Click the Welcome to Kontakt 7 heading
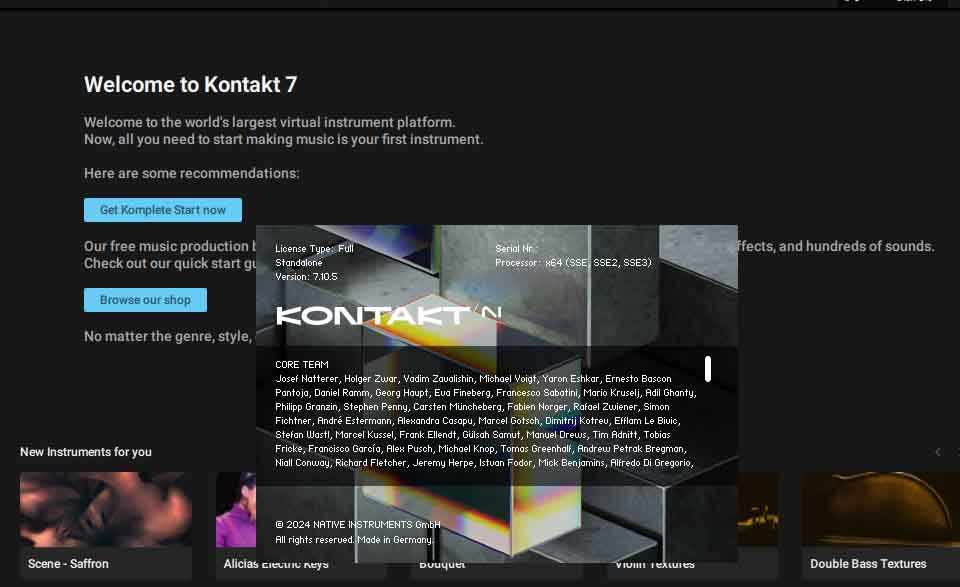The width and height of the screenshot is (960, 587). 190,84
